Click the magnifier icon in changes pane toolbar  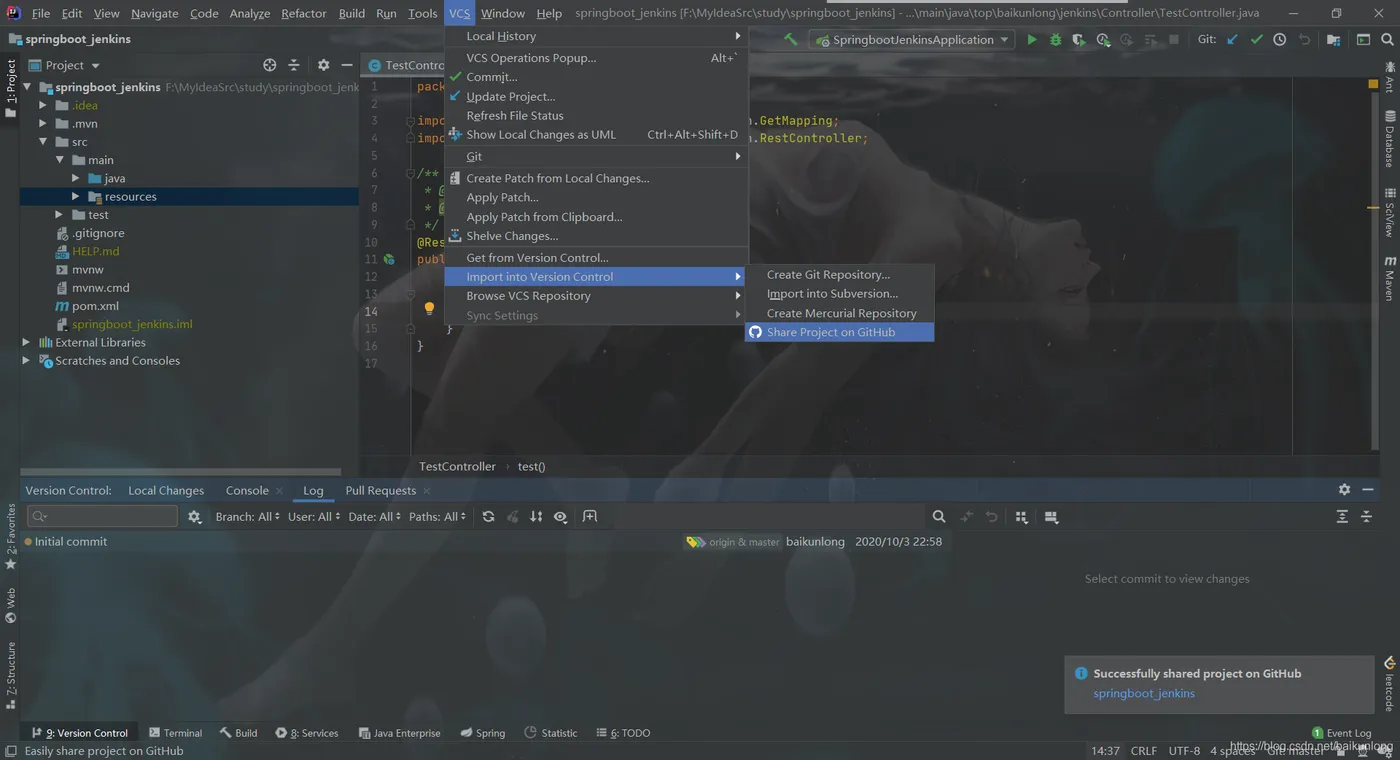939,517
